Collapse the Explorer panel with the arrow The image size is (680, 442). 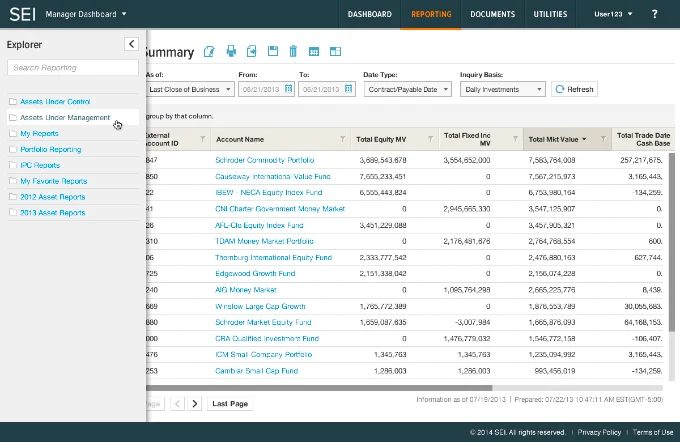(x=131, y=44)
